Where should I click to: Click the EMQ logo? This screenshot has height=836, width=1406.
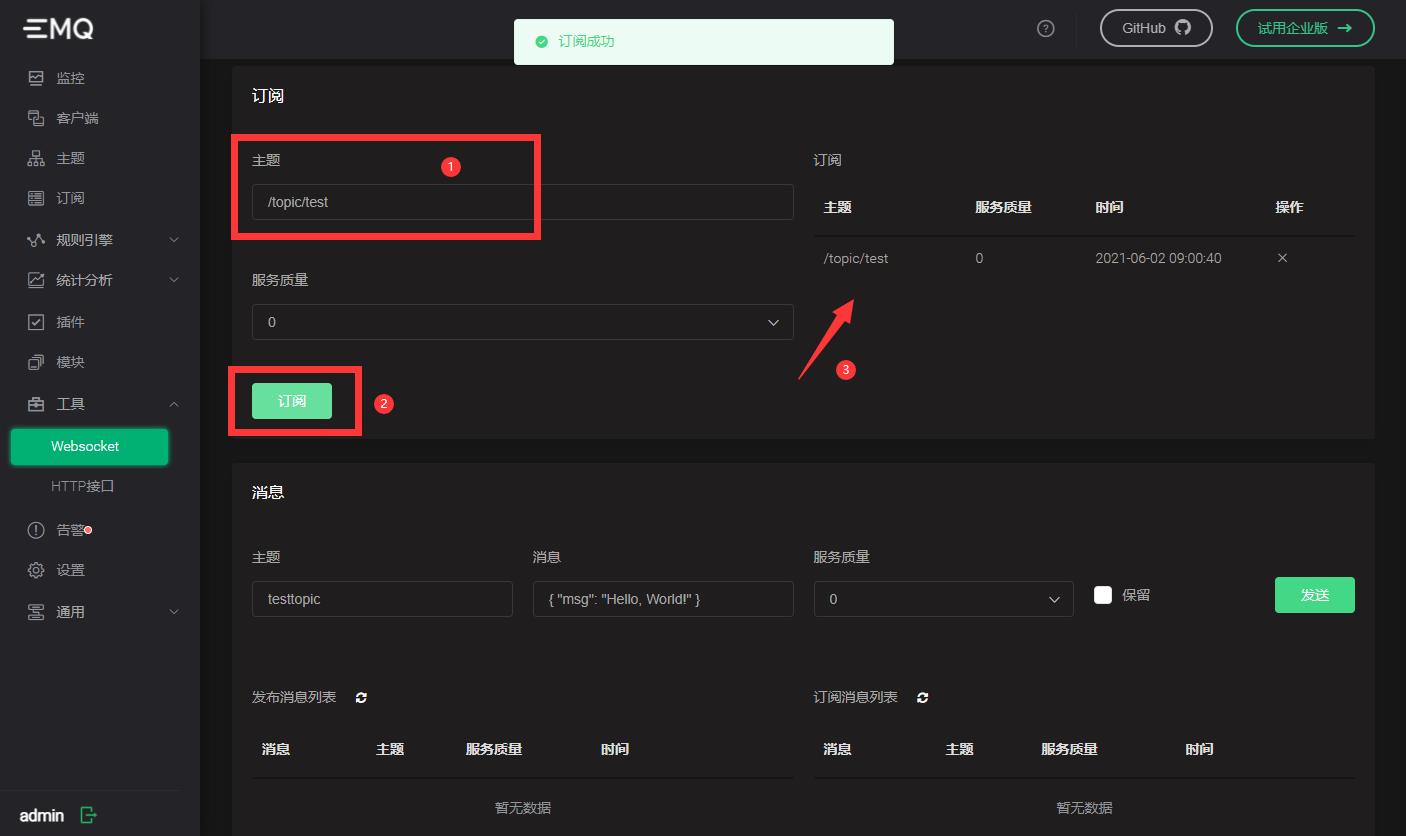(58, 29)
